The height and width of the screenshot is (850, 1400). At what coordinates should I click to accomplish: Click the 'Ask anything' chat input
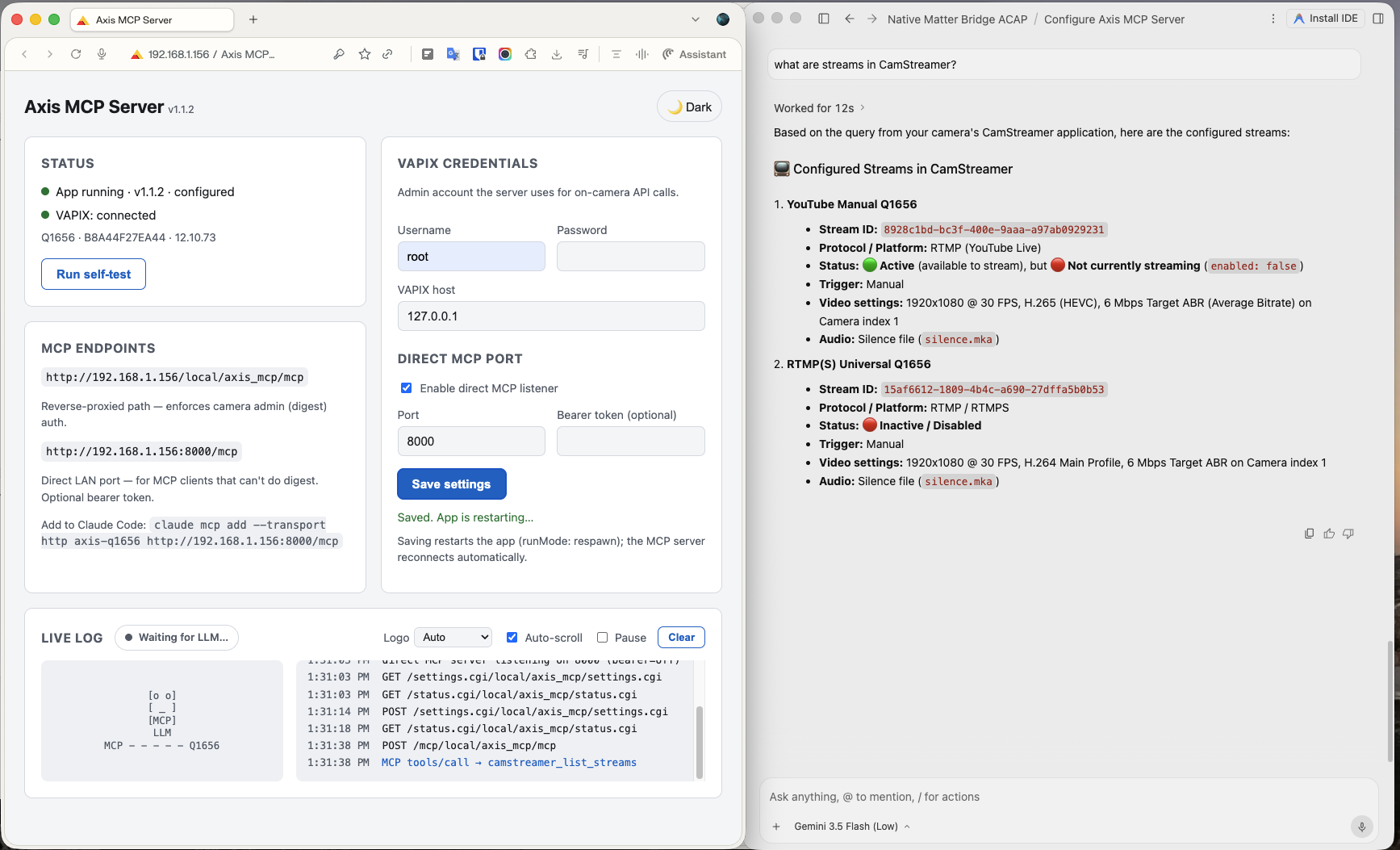(1068, 797)
